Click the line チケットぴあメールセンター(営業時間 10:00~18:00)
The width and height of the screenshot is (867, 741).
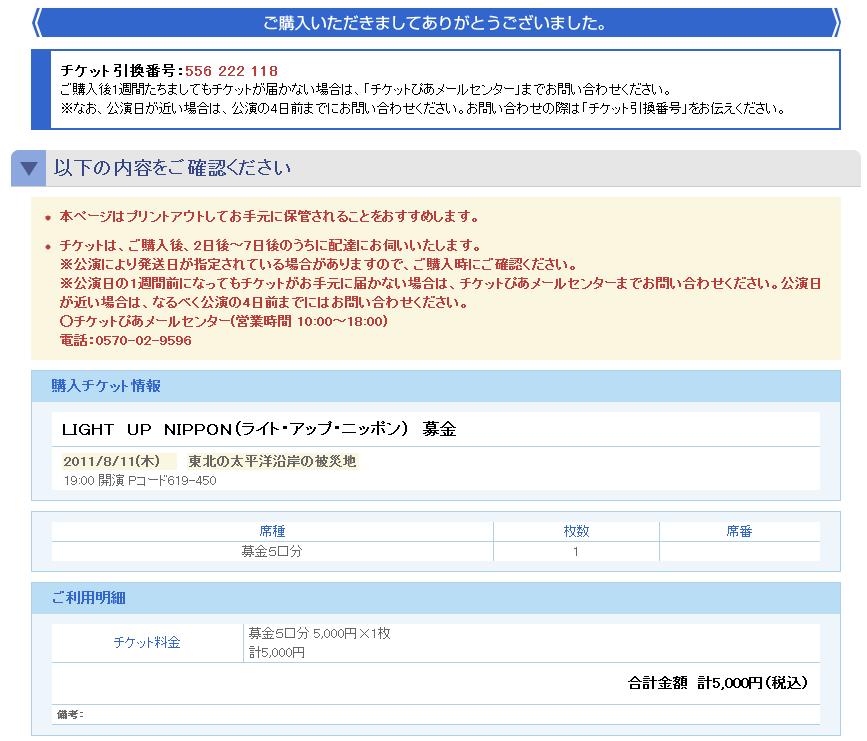[224, 321]
